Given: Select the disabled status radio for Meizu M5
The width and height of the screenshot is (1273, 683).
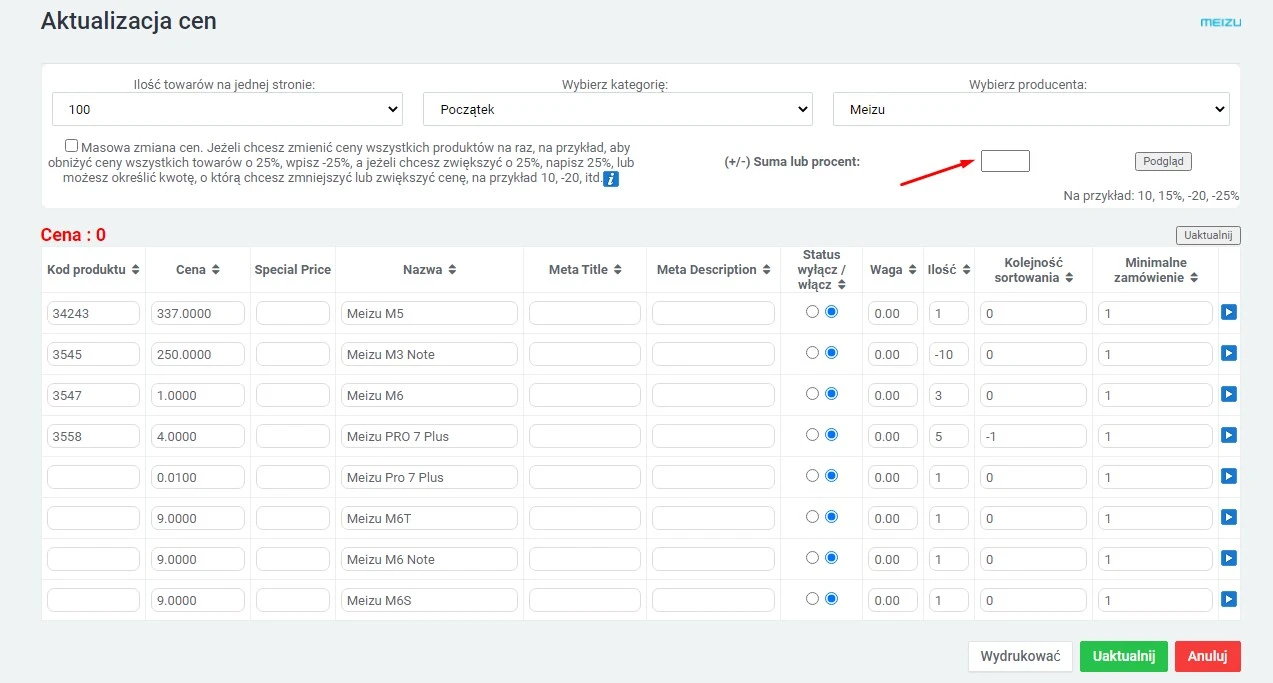Looking at the screenshot, I should click(812, 312).
